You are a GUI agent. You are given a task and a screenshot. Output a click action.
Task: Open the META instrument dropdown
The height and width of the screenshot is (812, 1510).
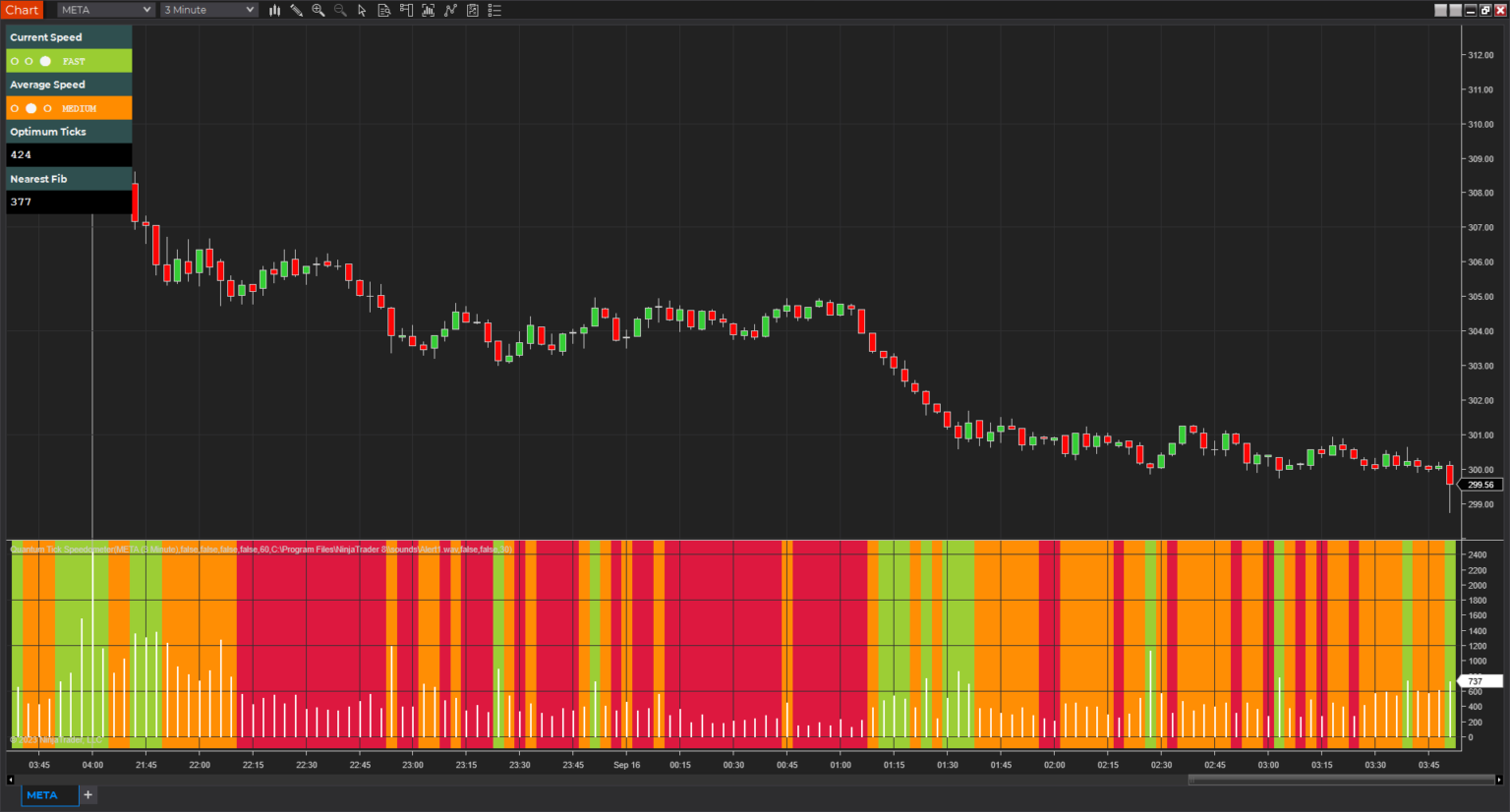[x=104, y=10]
